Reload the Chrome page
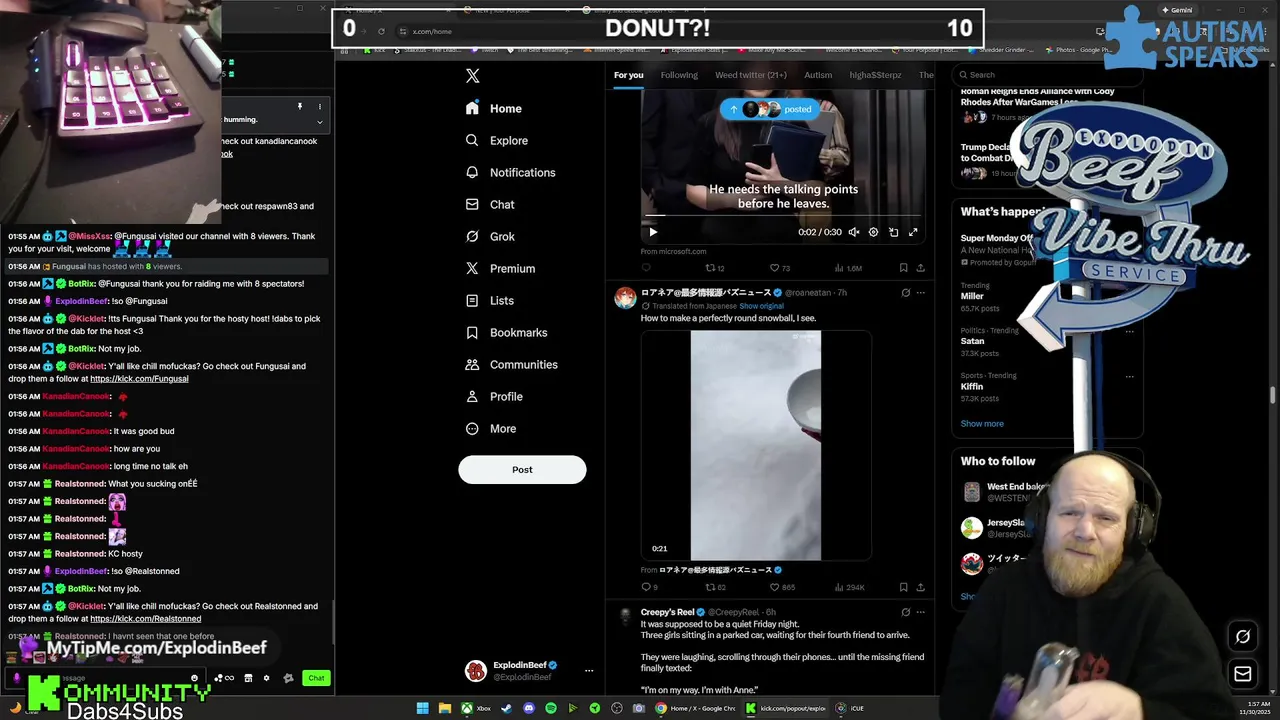Viewport: 1280px width, 720px height. point(381,31)
